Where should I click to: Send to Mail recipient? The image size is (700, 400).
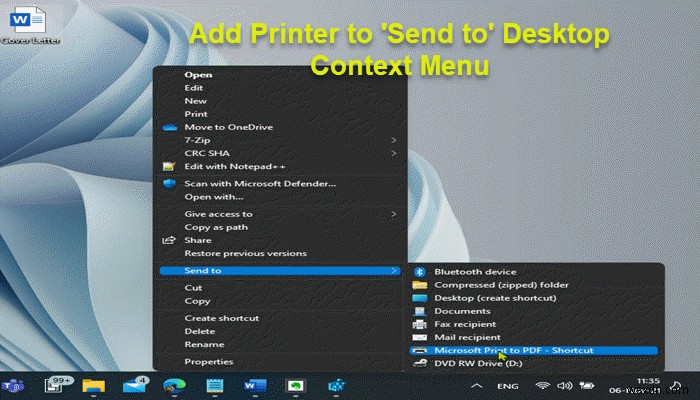point(467,337)
